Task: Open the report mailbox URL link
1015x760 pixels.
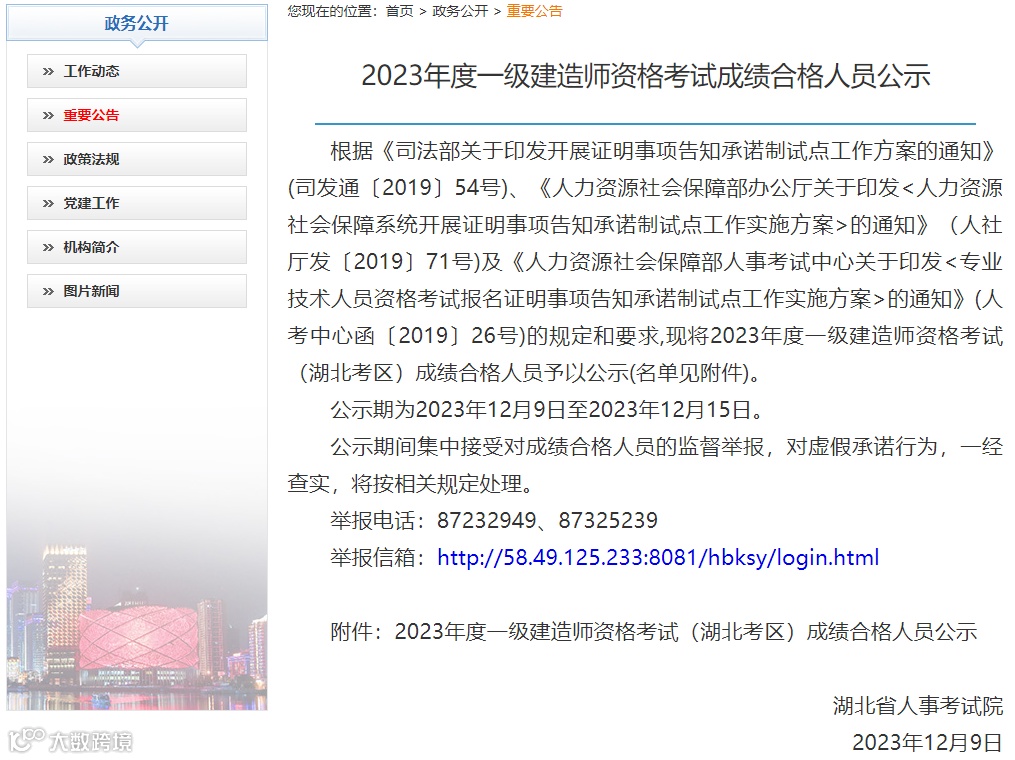Action: (658, 557)
